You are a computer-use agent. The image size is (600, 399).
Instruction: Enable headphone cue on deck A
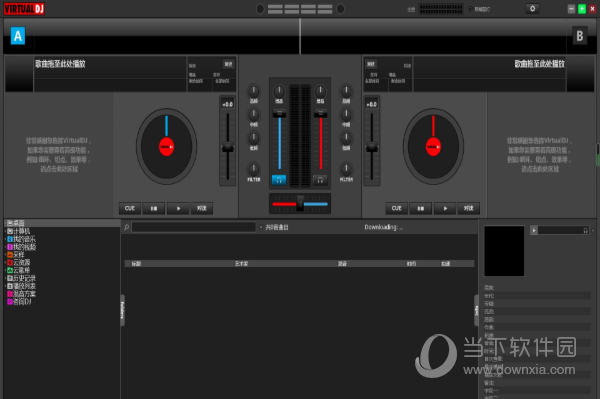click(279, 180)
